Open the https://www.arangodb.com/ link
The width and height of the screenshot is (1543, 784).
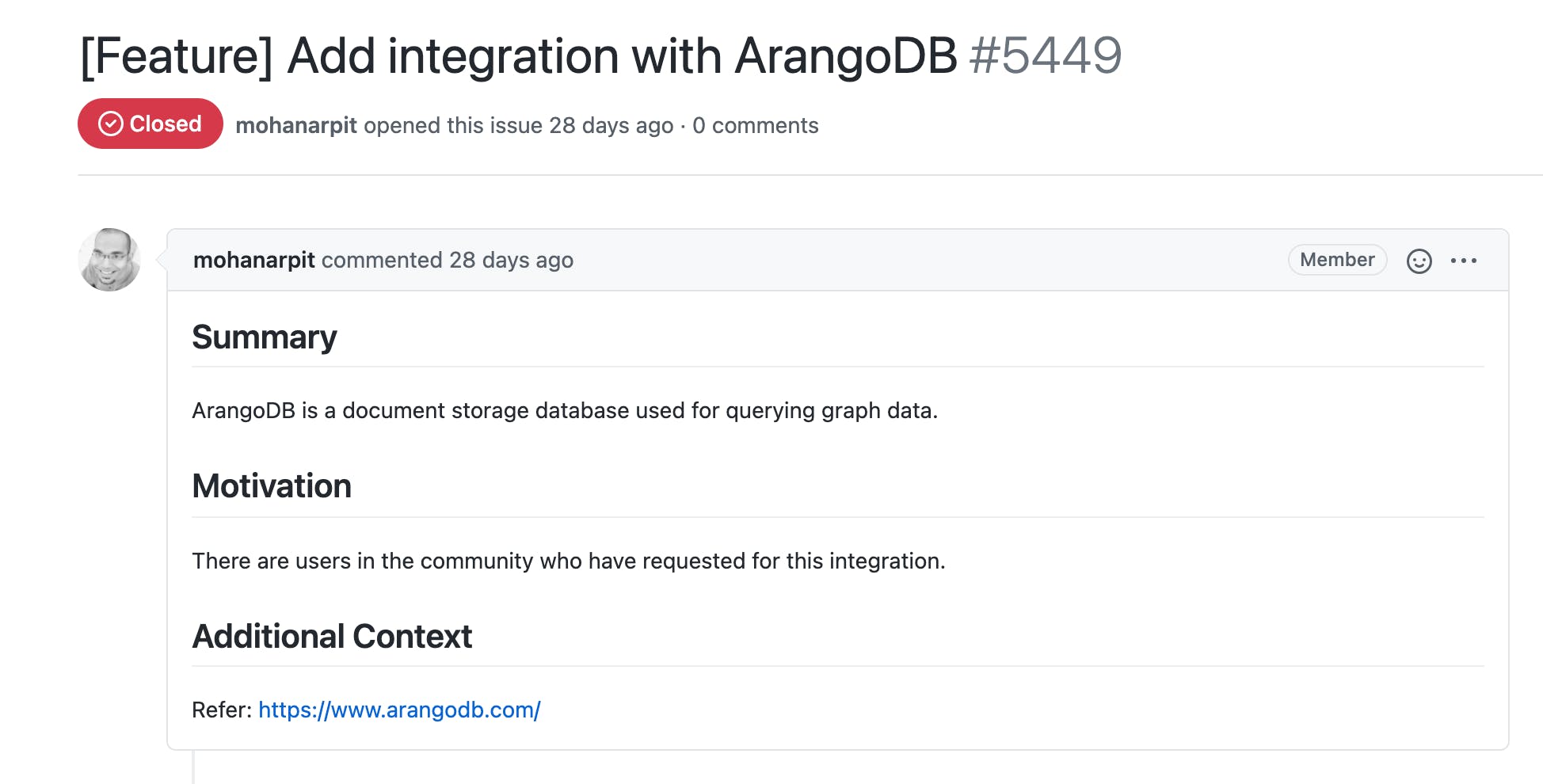pos(399,710)
